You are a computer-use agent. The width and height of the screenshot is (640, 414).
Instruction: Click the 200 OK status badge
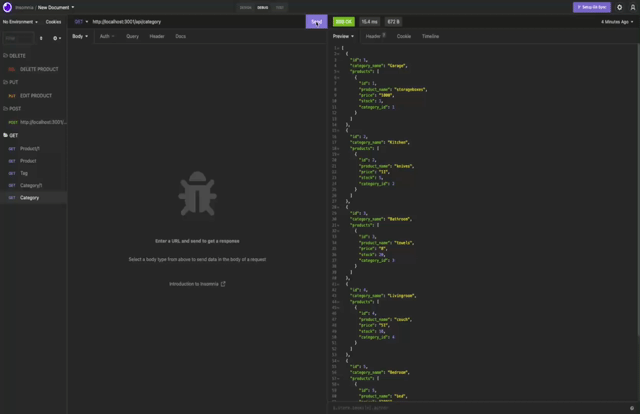[344, 22]
